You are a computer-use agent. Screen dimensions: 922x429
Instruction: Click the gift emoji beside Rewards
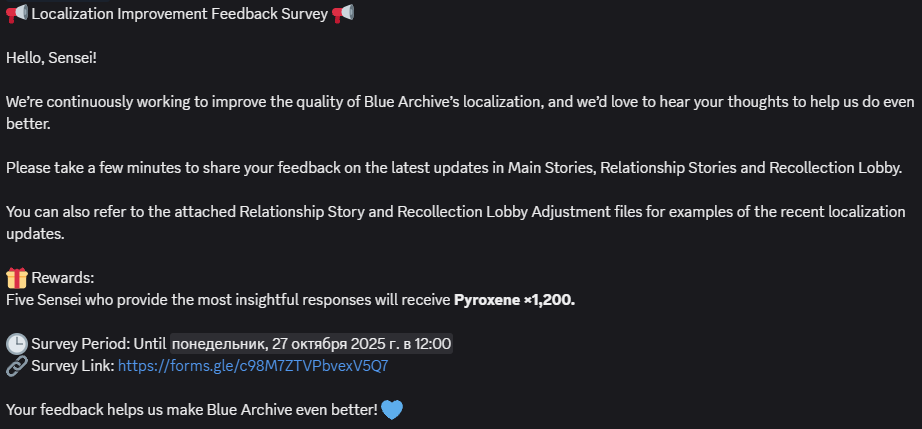coord(16,278)
